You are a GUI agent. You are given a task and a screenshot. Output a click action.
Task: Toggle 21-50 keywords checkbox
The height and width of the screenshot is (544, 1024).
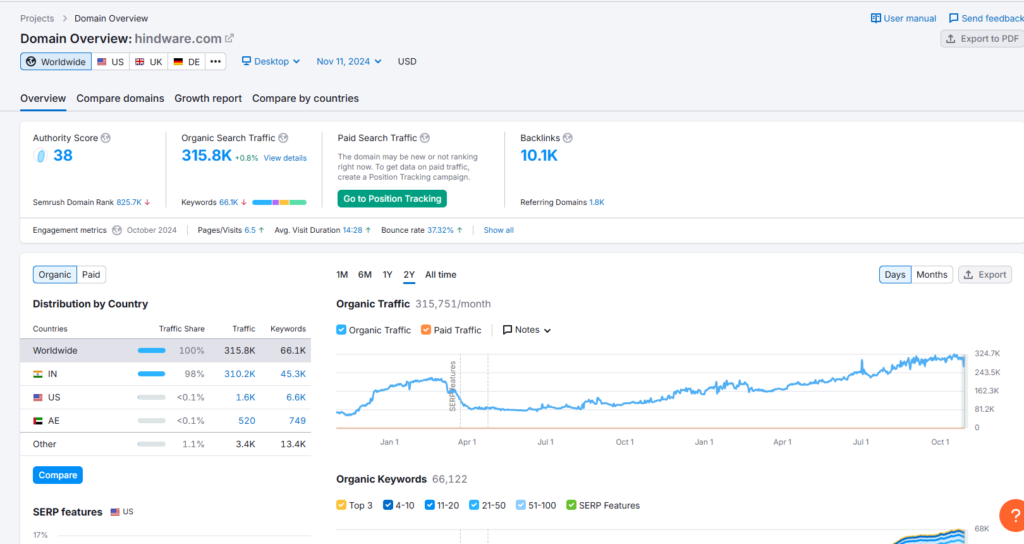pyautogui.click(x=474, y=505)
